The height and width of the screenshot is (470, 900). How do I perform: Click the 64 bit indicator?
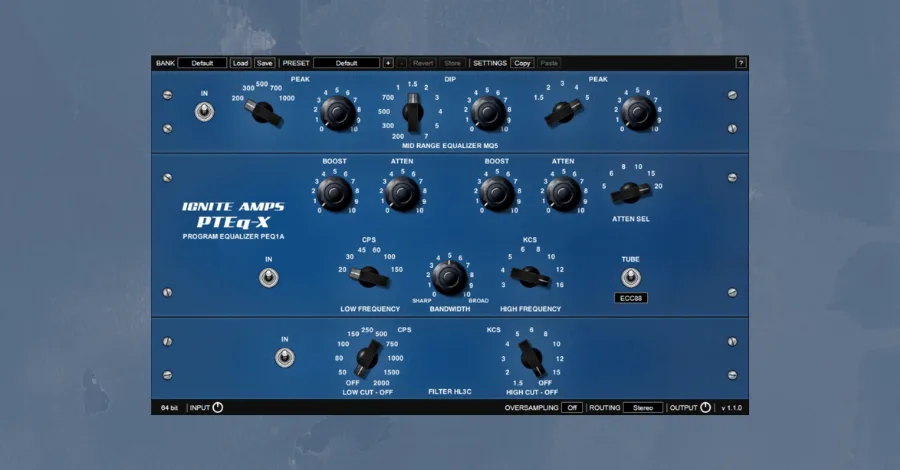pyautogui.click(x=169, y=408)
